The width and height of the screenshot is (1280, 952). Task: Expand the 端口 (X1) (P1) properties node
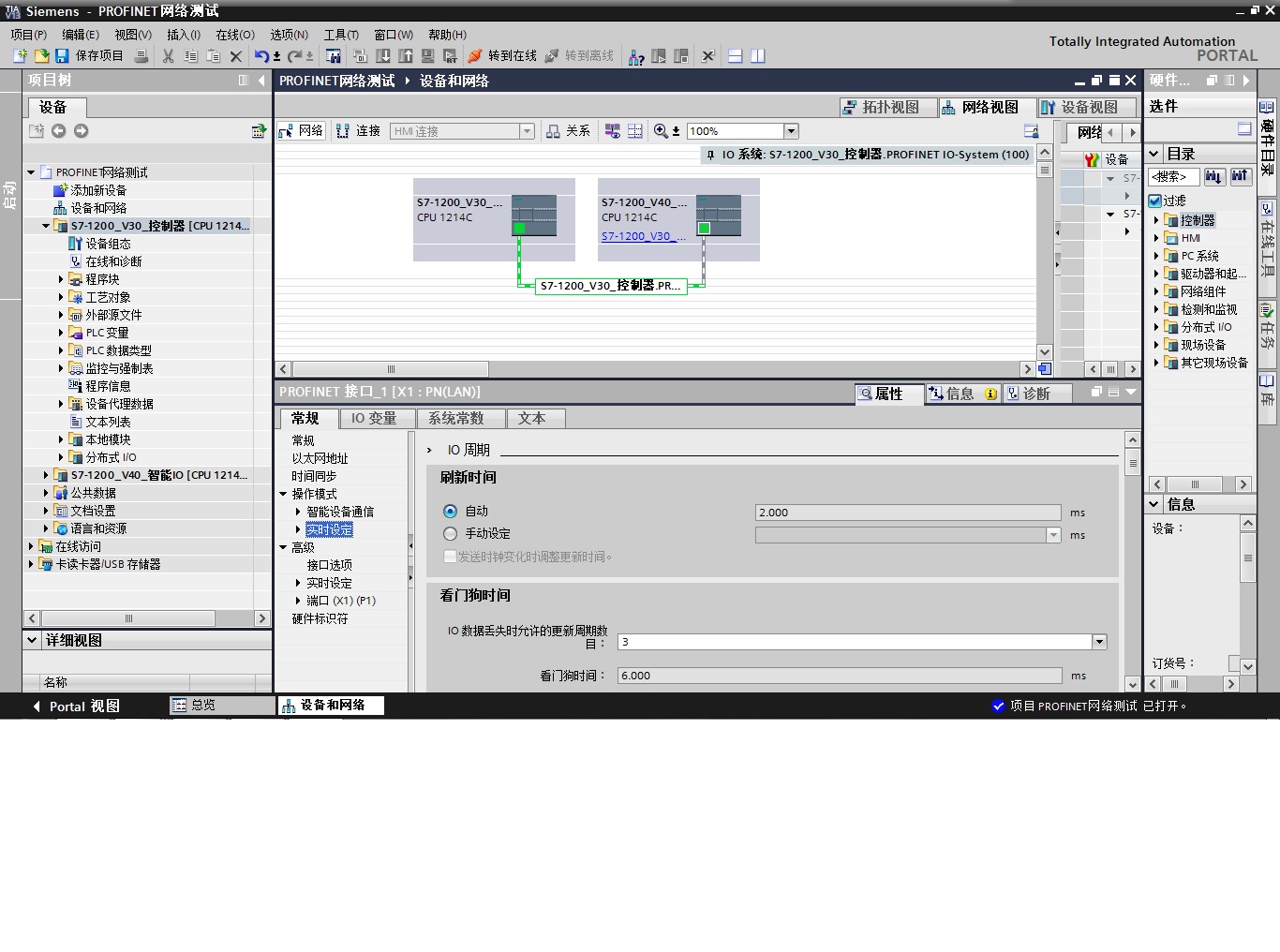299,601
